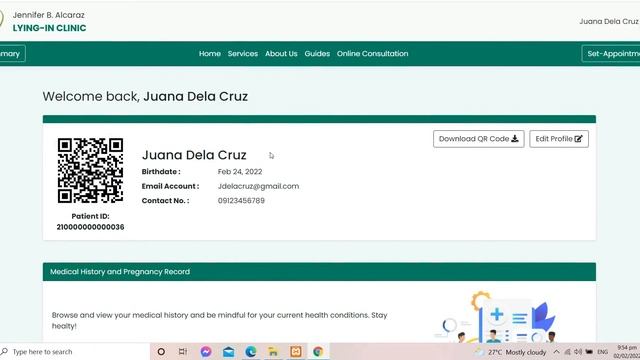Open Cortana circle icon in taskbar
Viewport: 640px width, 360px height.
(161, 351)
